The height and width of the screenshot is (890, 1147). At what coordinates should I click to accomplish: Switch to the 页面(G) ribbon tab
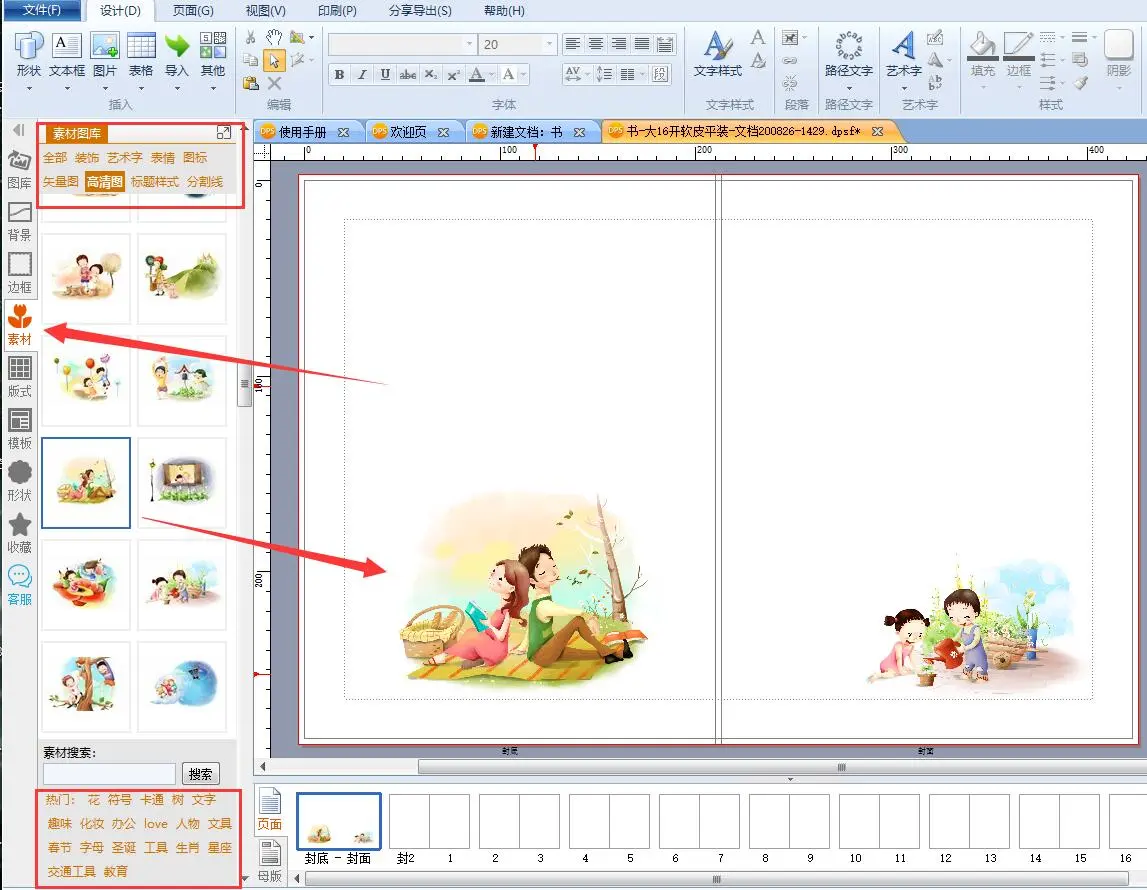(193, 11)
